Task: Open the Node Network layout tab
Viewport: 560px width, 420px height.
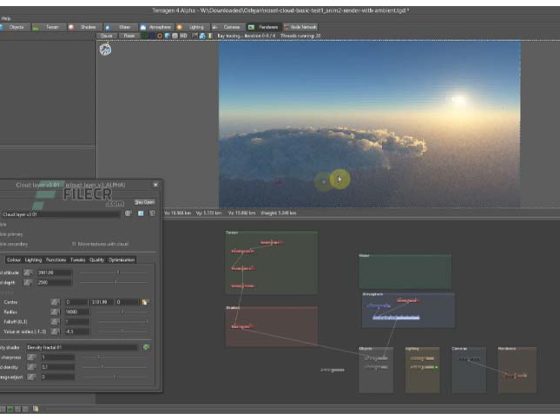Action: [301, 27]
